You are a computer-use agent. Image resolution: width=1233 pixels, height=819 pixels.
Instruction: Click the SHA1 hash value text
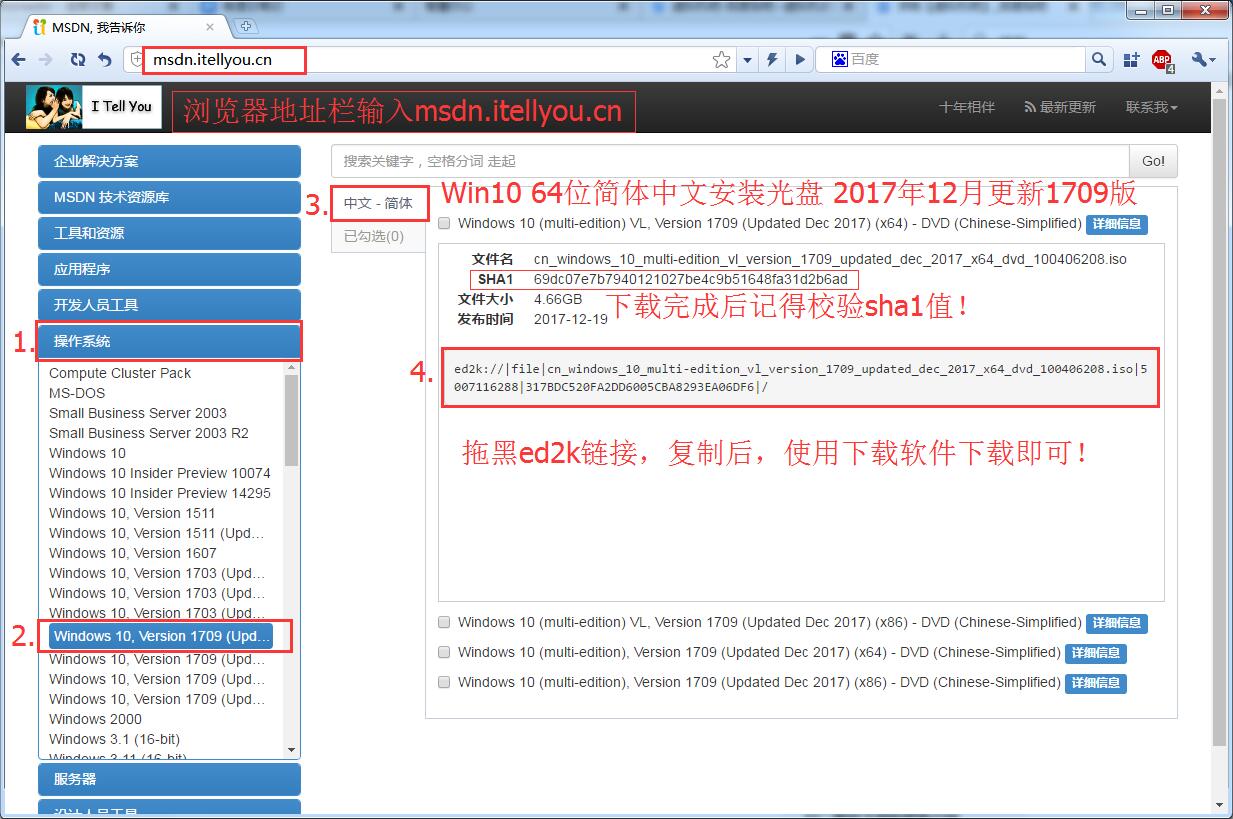point(690,279)
